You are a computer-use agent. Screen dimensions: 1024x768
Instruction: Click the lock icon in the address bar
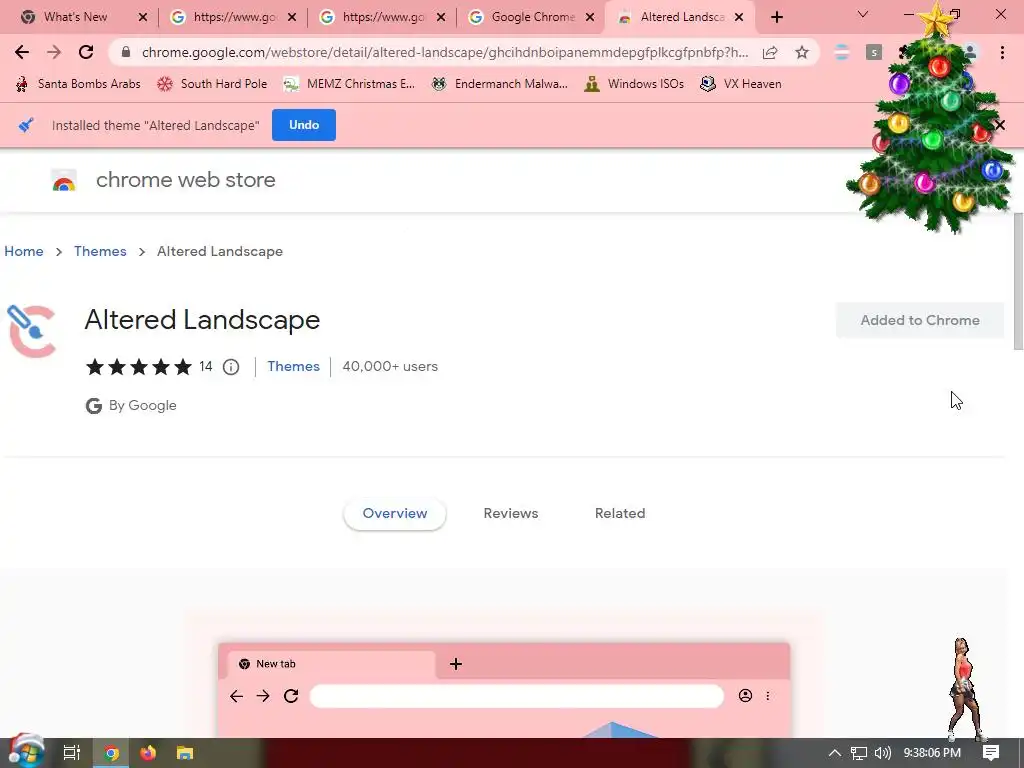click(x=126, y=52)
